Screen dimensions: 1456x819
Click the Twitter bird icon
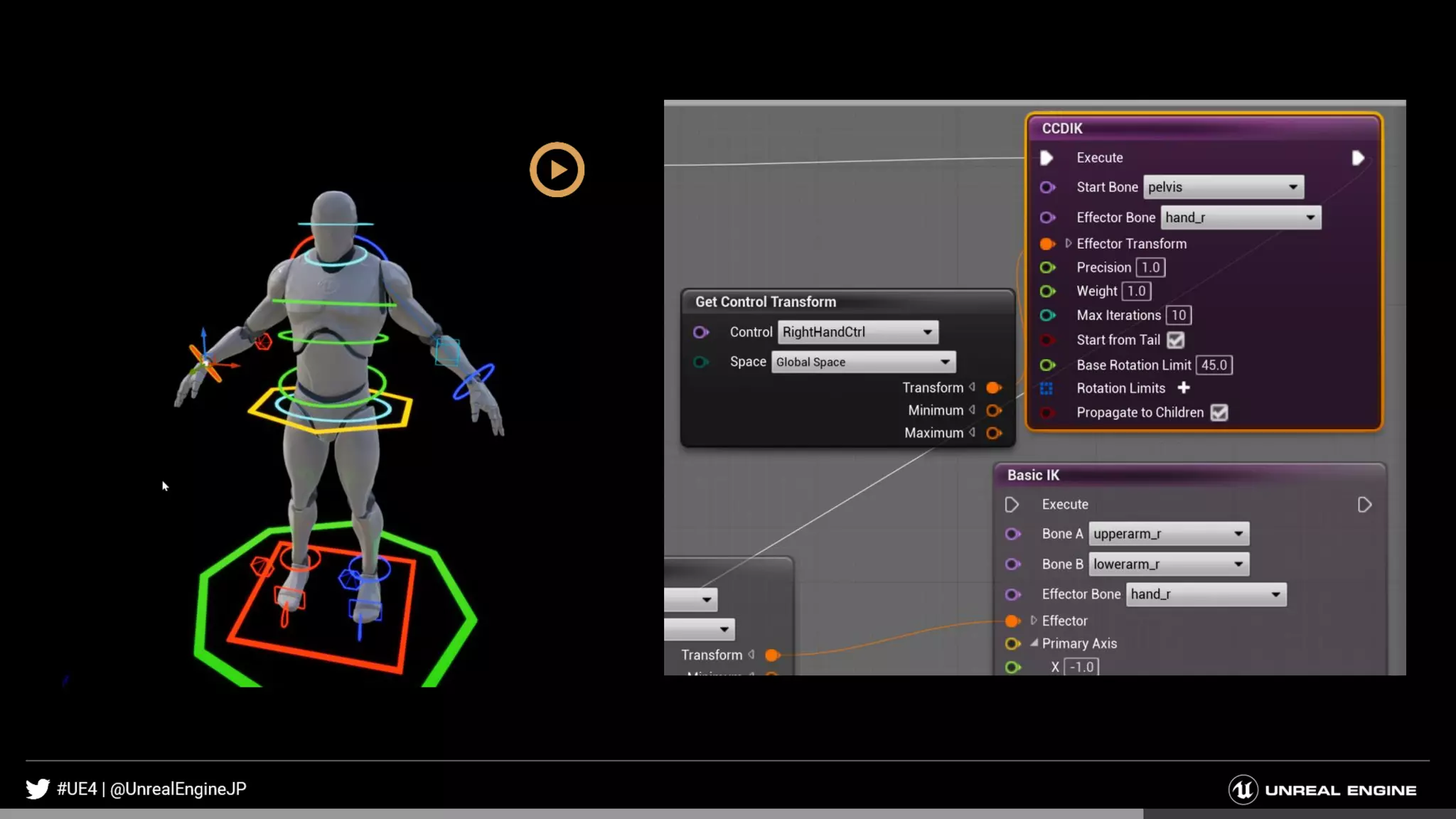point(38,789)
